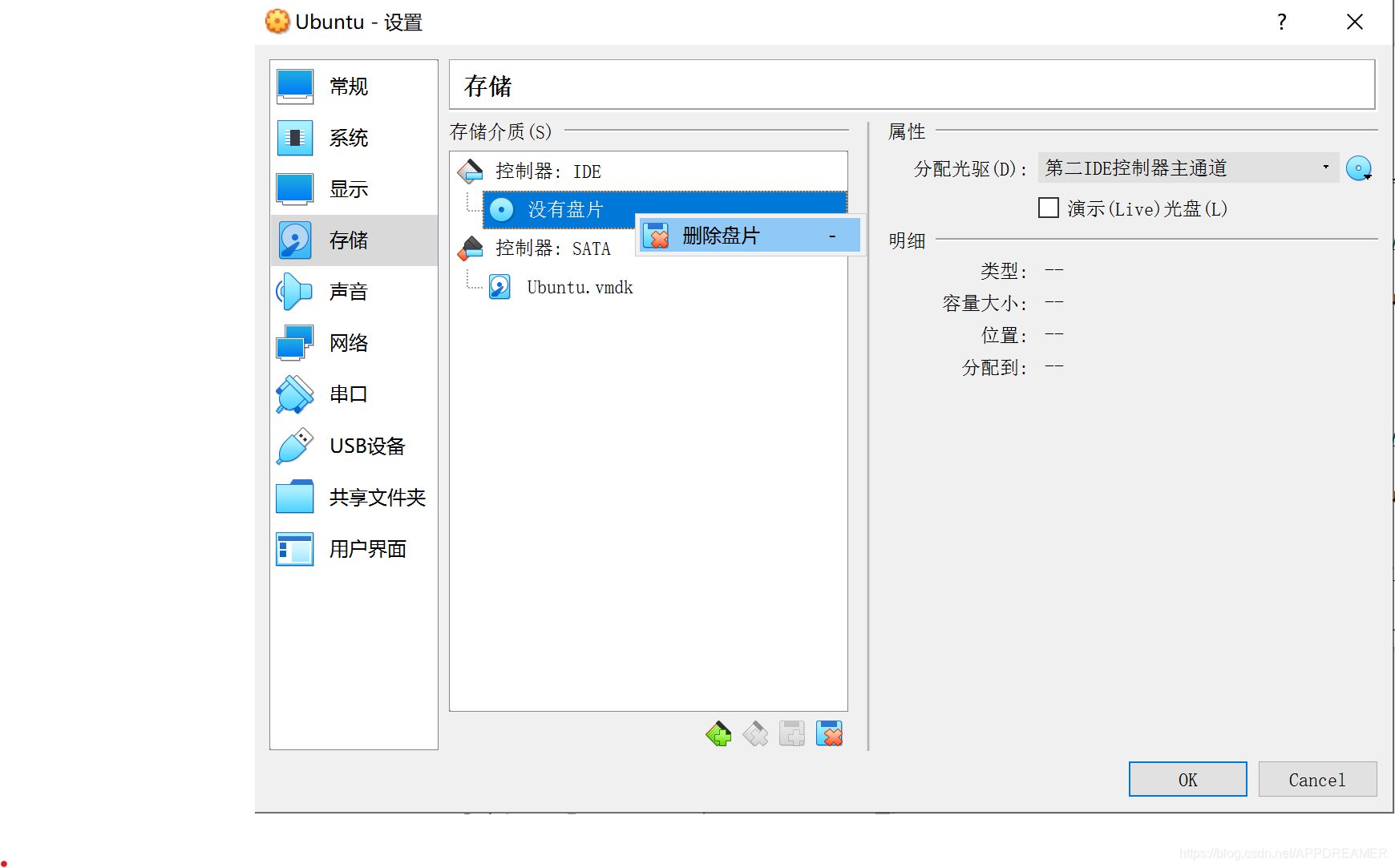Viewport: 1395px width, 868px height.
Task: Click the remove controller icon below storage tree
Action: (x=755, y=733)
